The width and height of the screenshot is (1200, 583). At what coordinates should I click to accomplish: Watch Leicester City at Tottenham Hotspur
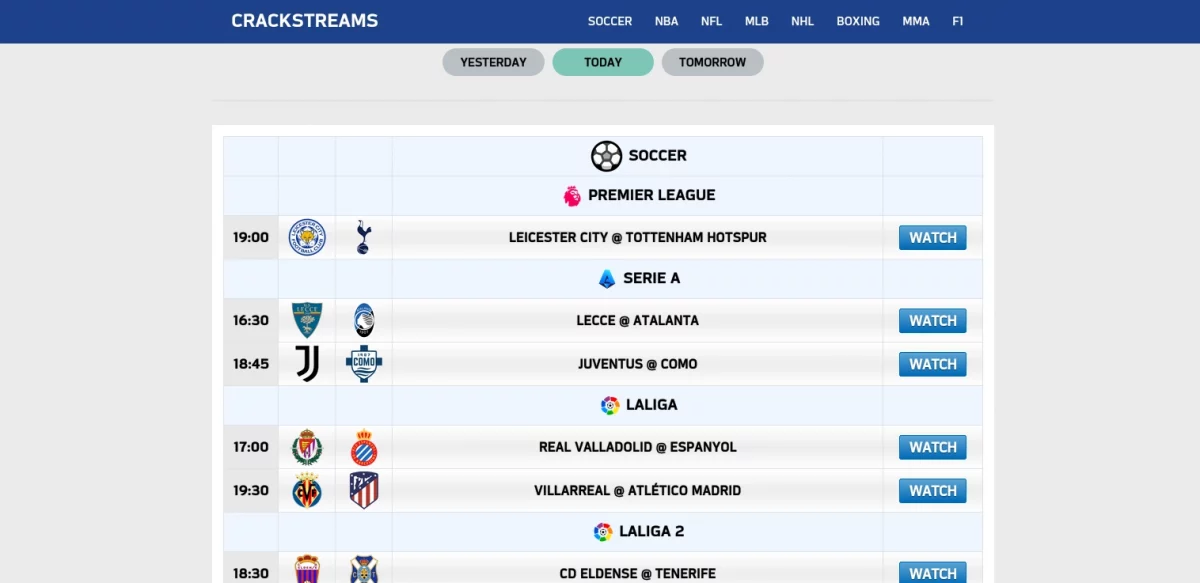click(932, 238)
